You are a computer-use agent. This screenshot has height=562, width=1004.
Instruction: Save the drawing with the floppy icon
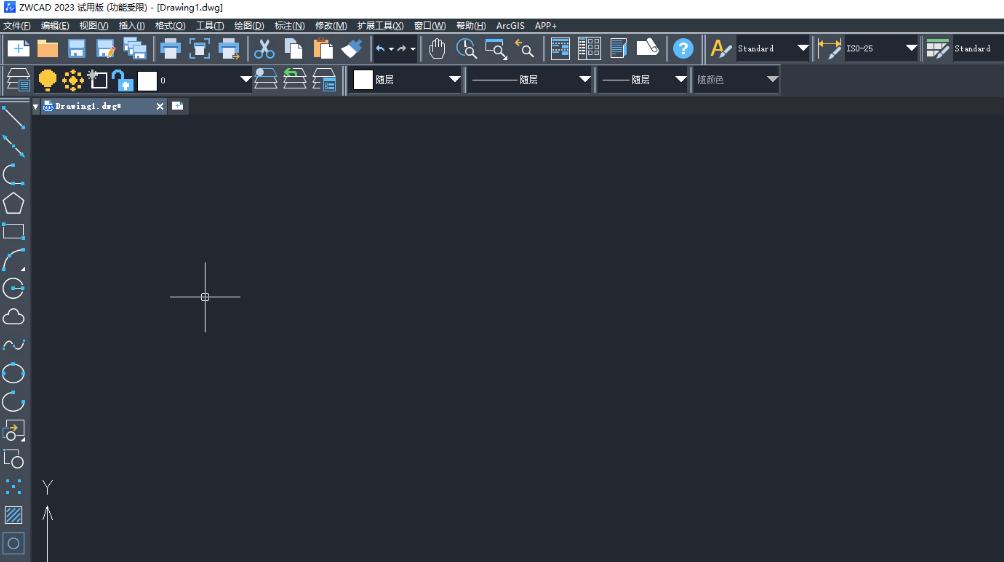(77, 49)
